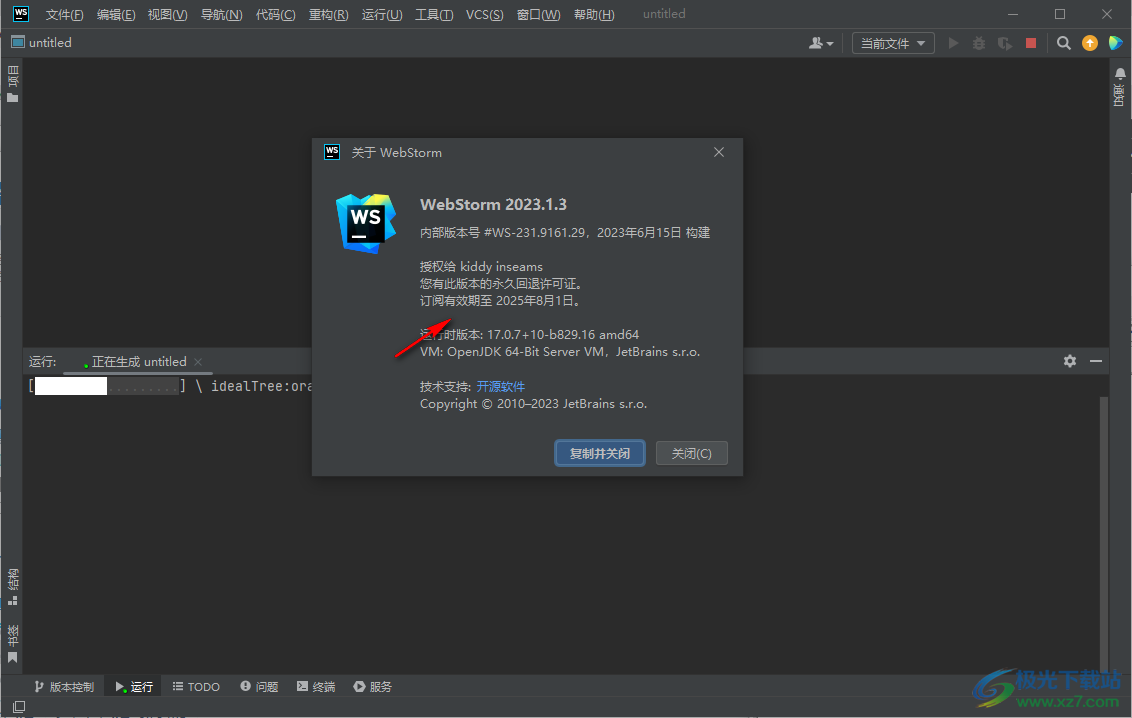Open the 终端 terminal tool window
Image resolution: width=1132 pixels, height=718 pixels.
pos(316,686)
